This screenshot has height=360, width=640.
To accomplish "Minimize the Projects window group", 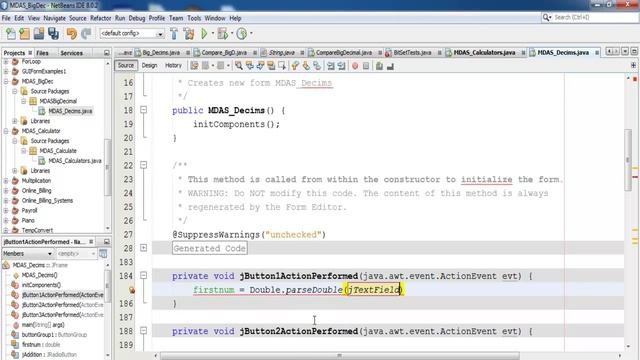I will [107, 53].
